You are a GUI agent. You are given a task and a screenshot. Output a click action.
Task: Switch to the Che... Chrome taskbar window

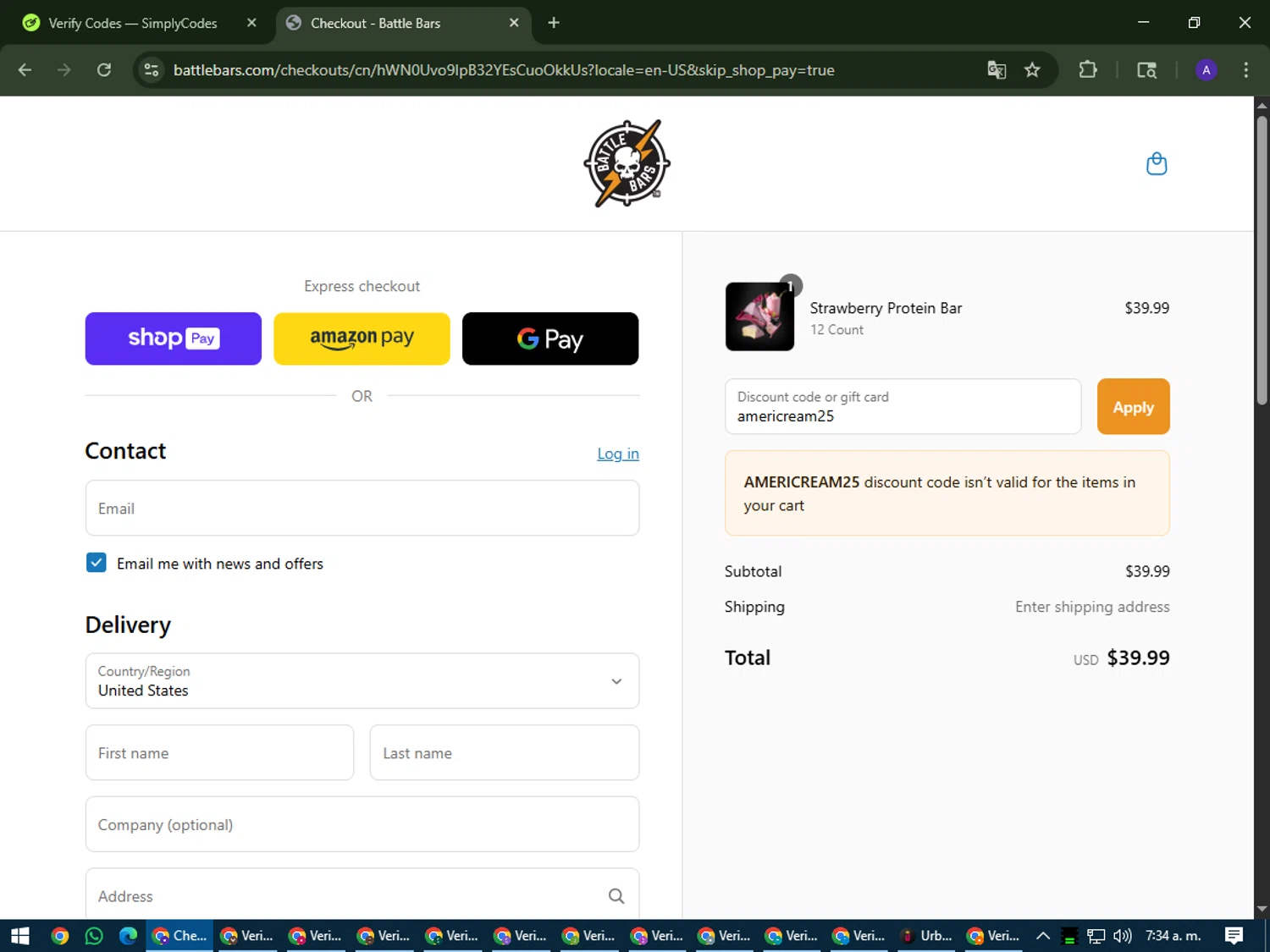click(x=179, y=936)
